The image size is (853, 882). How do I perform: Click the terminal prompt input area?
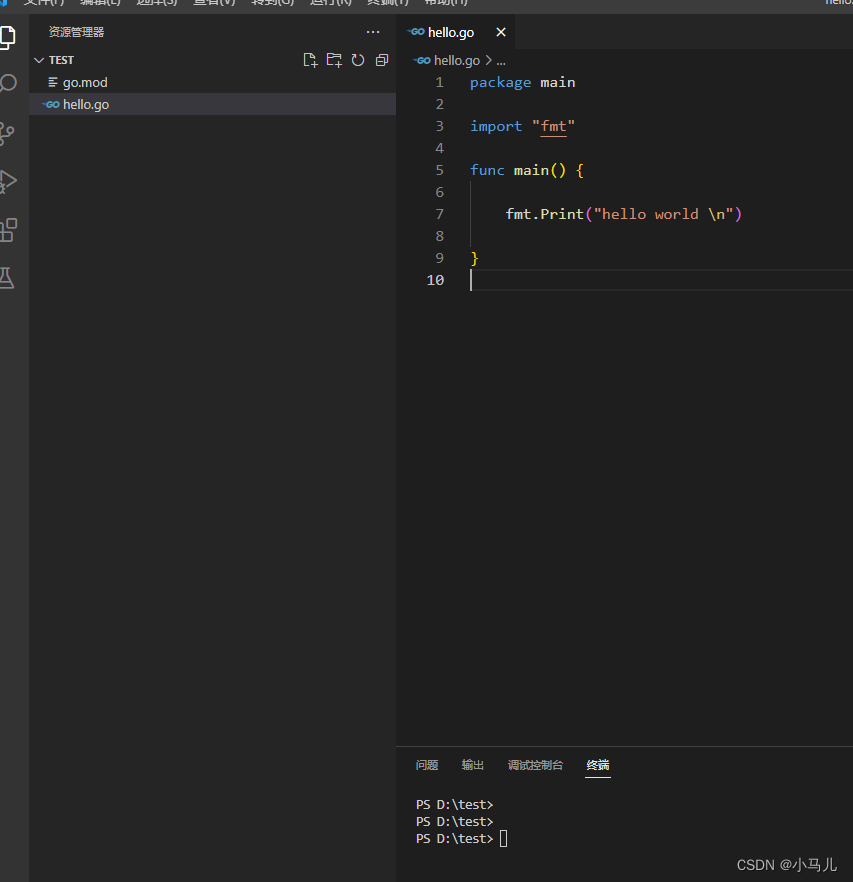(504, 839)
